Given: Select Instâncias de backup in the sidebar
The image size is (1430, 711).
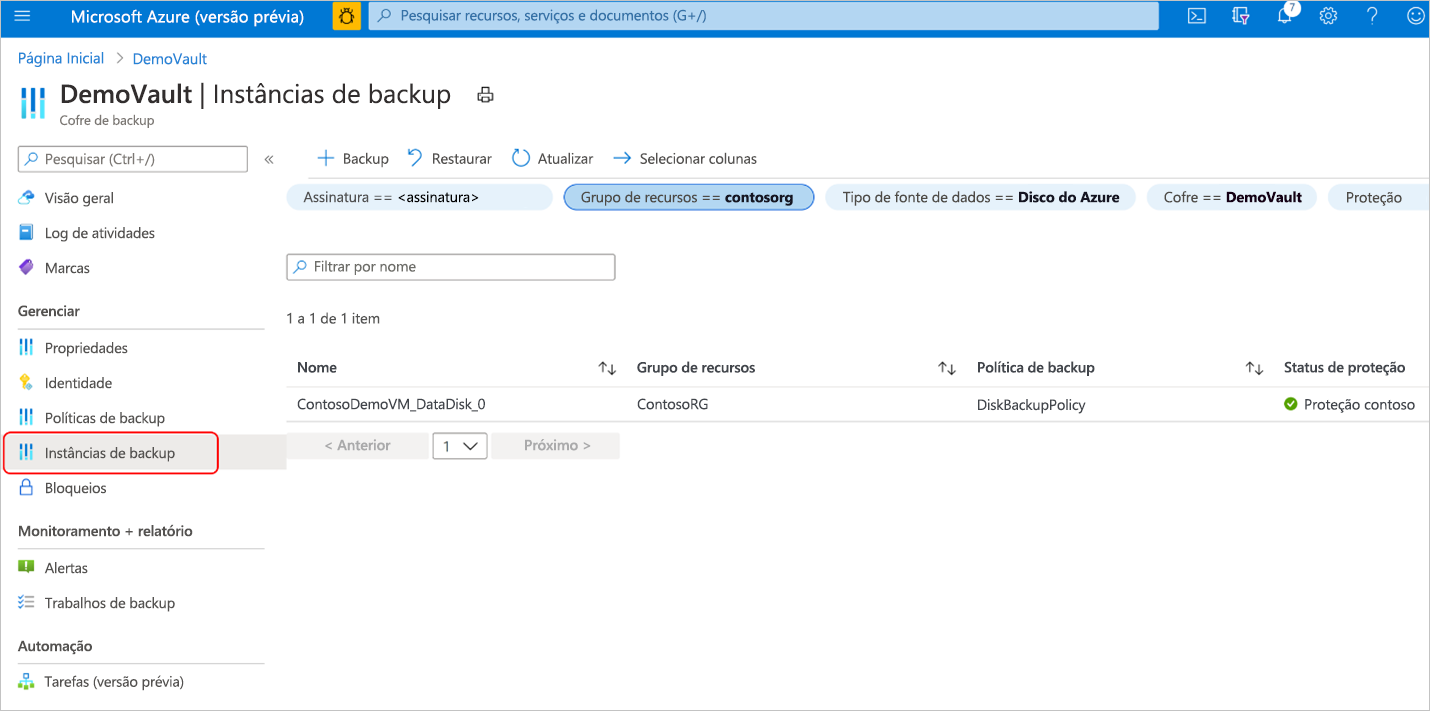Looking at the screenshot, I should click(110, 453).
